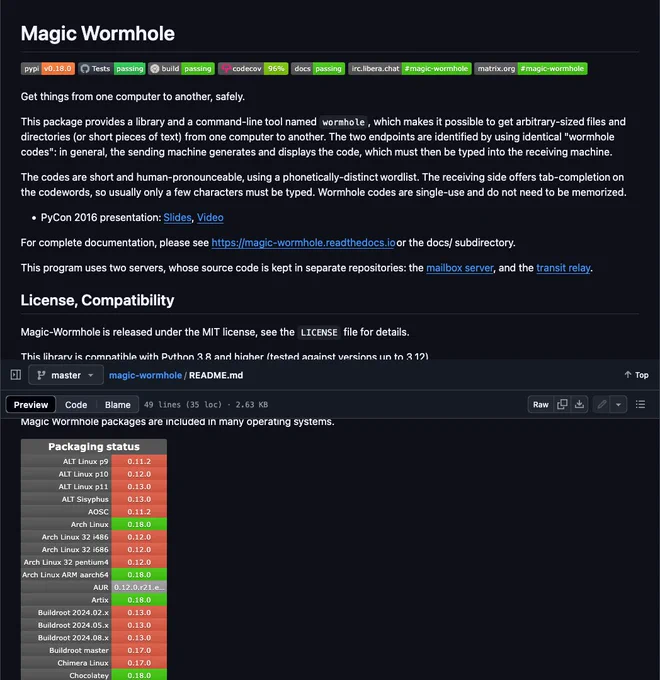
Task: Expand more edit options arrow
Action: tap(618, 404)
